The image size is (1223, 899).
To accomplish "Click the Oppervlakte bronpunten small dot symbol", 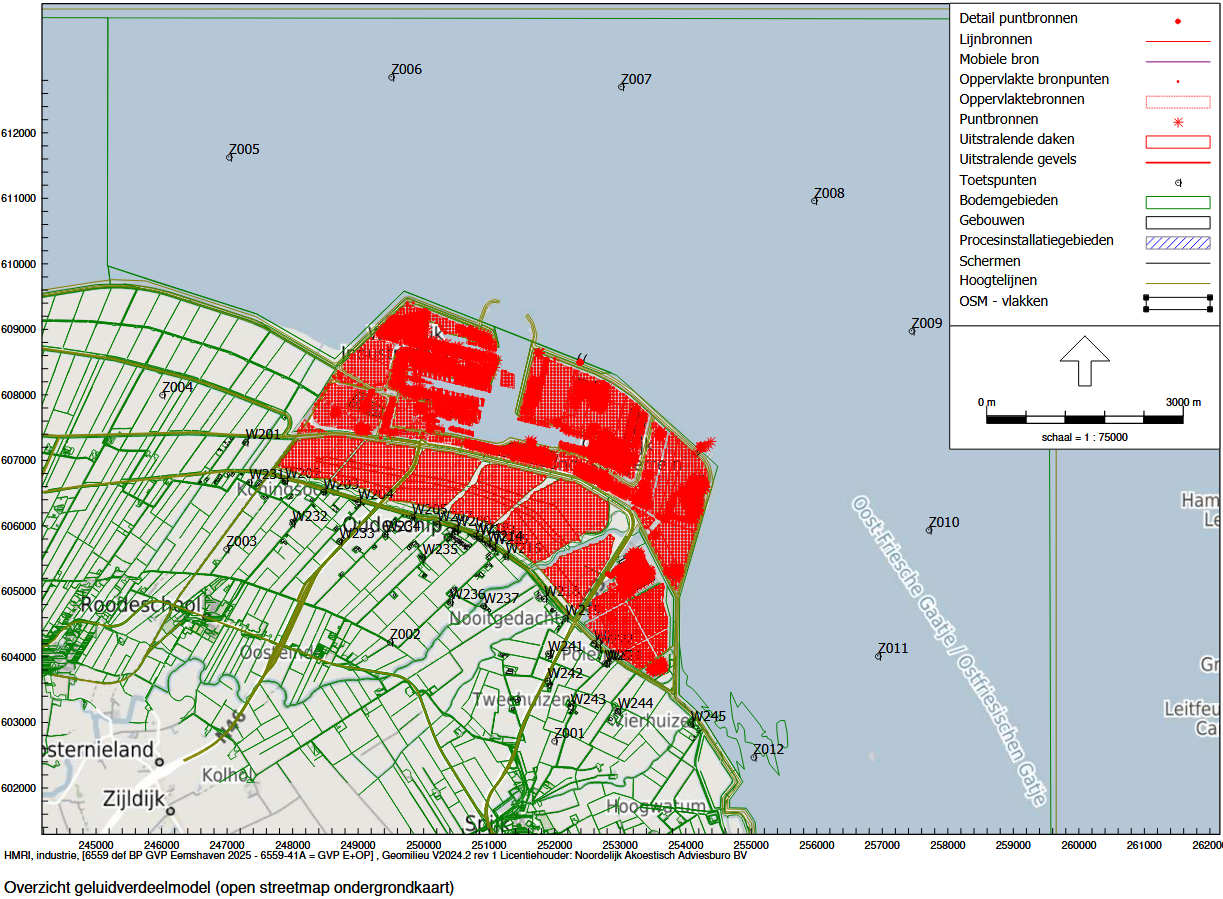I will click(x=1177, y=82).
